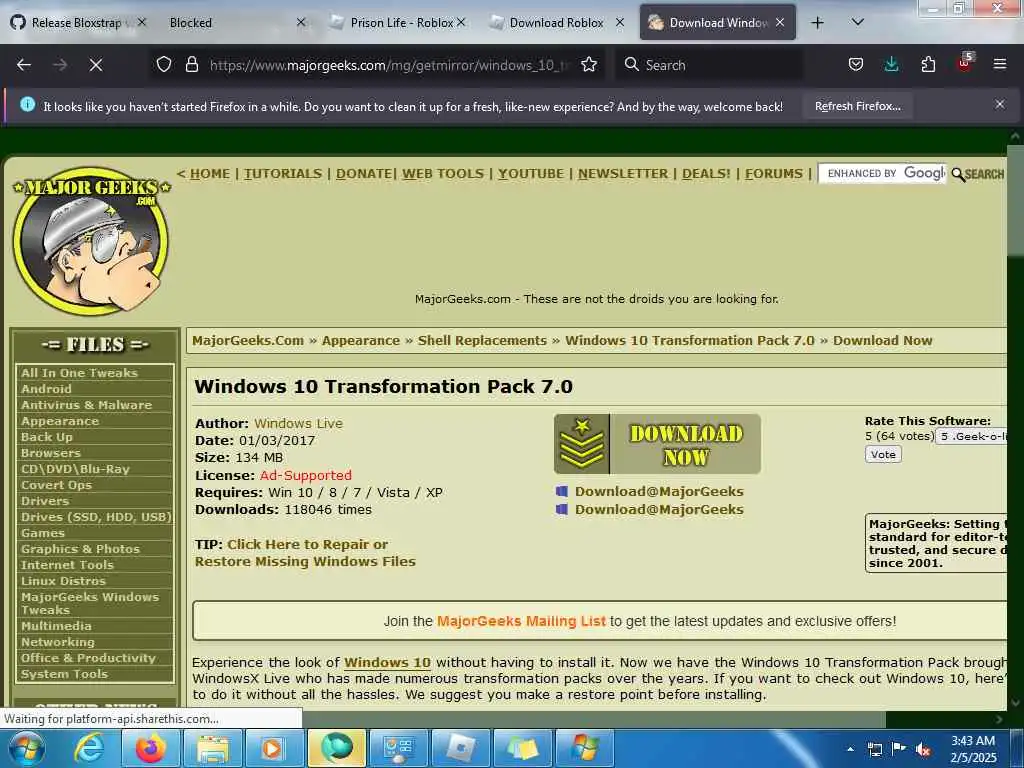Open the DONATE menu link
Screen dimensions: 1024x768
[364, 174]
